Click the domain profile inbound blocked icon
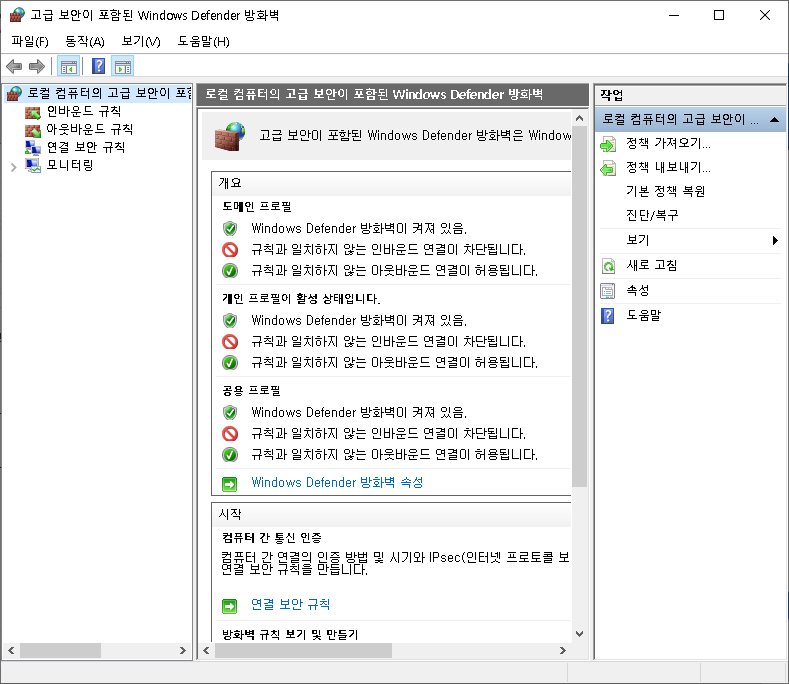The height and width of the screenshot is (684, 789). click(x=230, y=250)
